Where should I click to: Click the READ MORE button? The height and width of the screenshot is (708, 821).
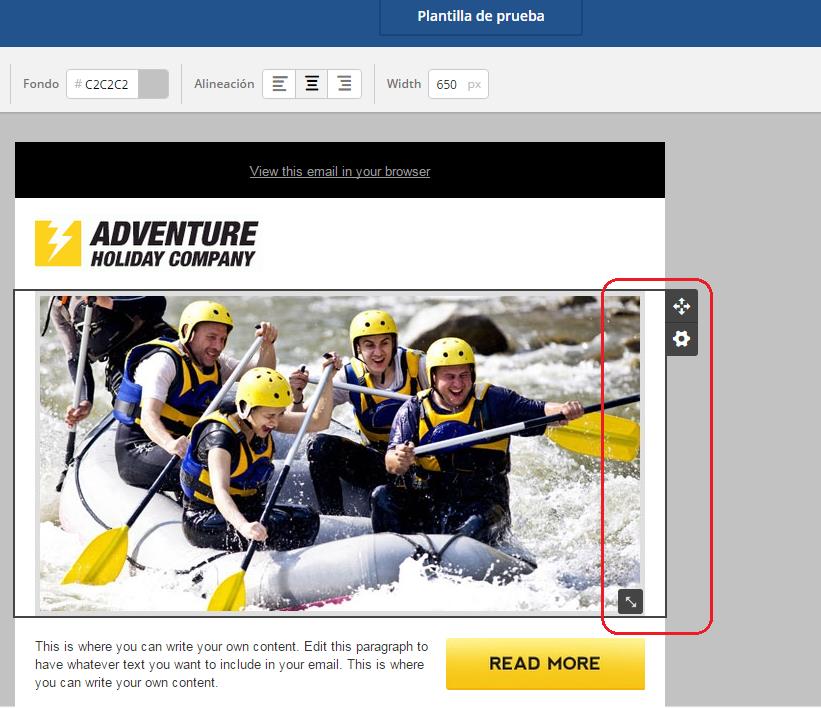pyautogui.click(x=545, y=663)
